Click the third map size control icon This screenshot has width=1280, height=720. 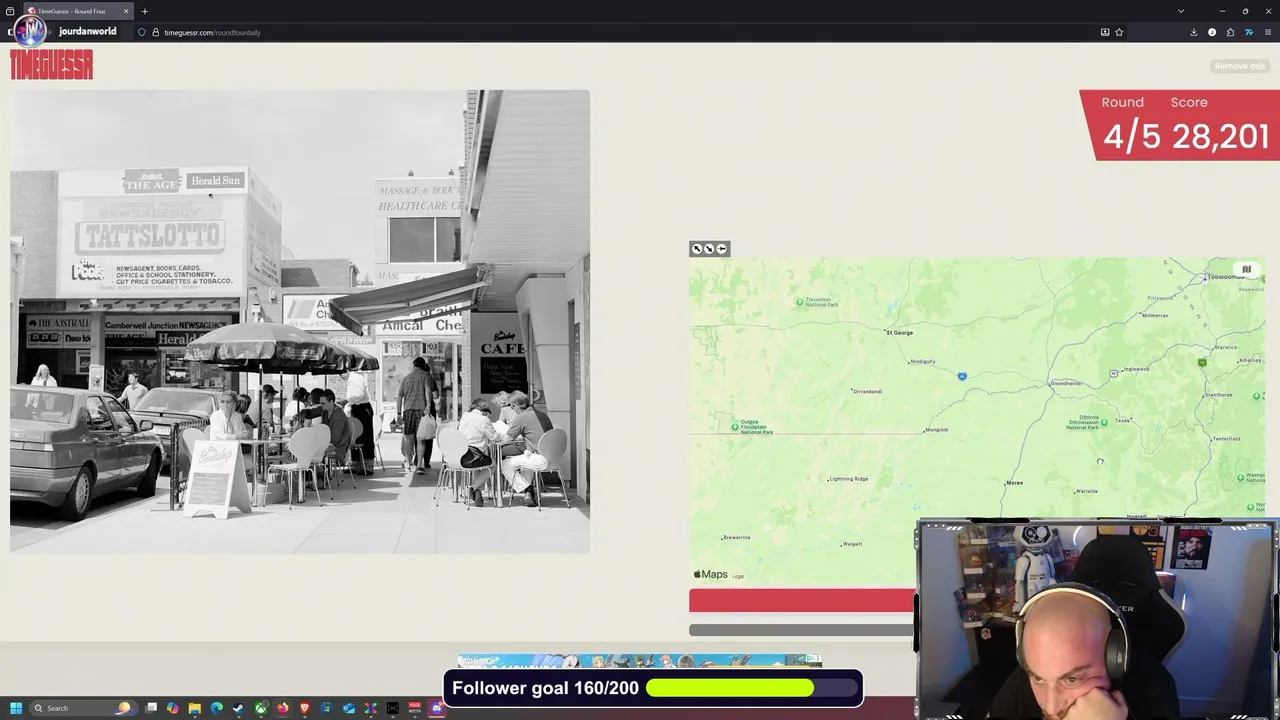tap(721, 249)
